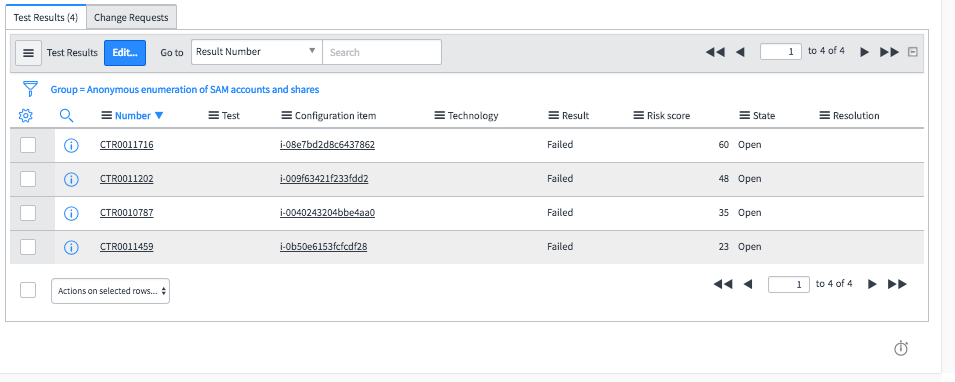Select checkbox for row CTR0010787
Image resolution: width=955 pixels, height=382 pixels.
[x=28, y=213]
